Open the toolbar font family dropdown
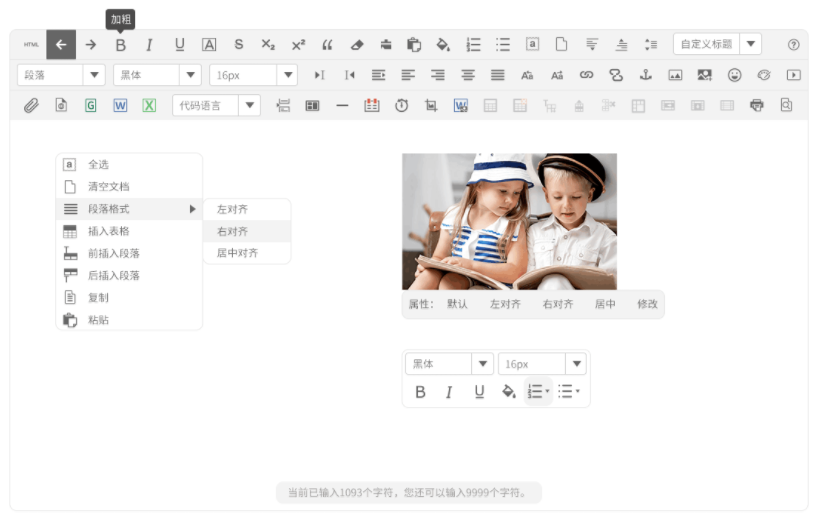Viewport: 814px width, 531px height. pyautogui.click(x=190, y=75)
